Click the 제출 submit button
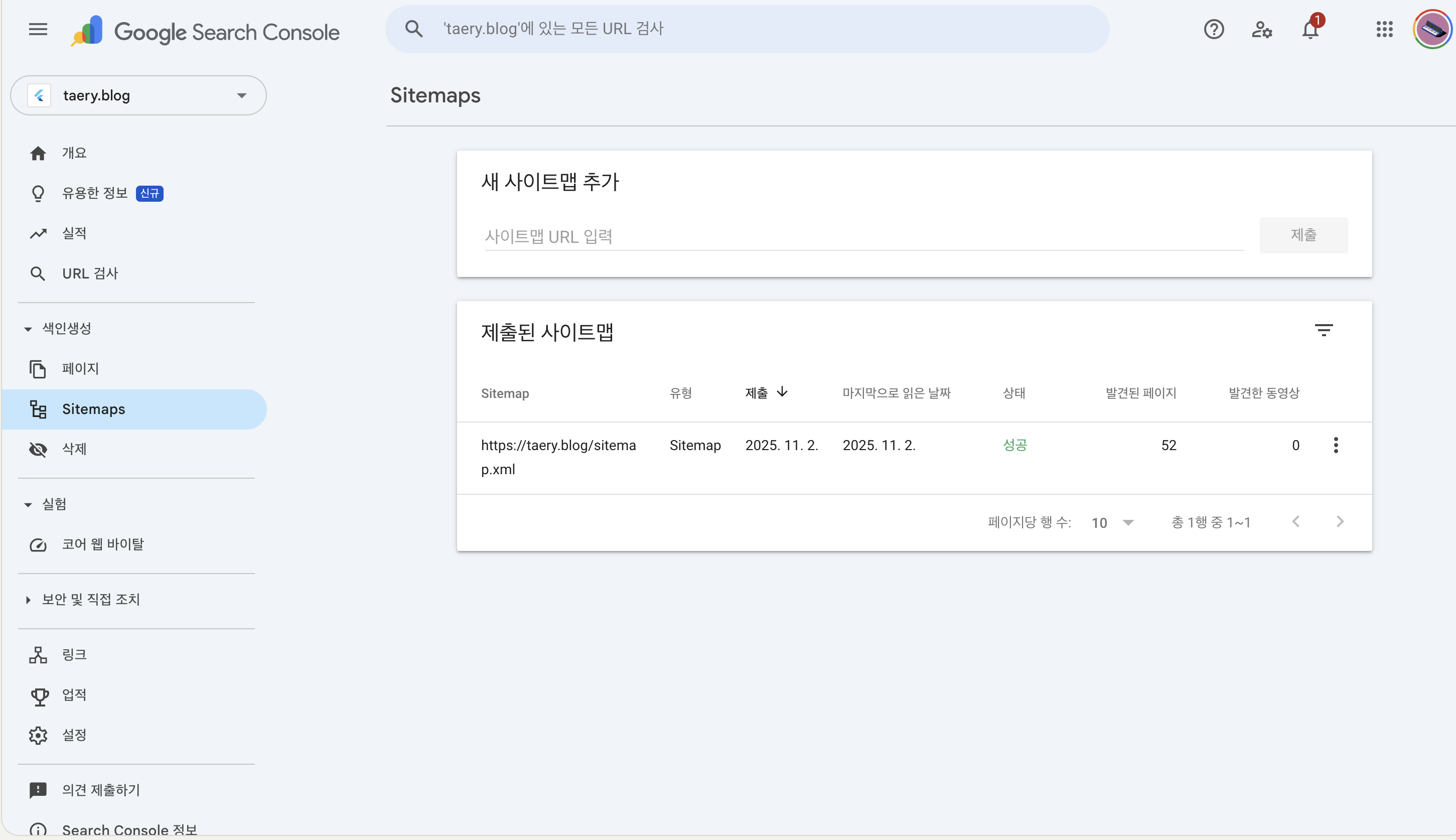This screenshot has width=1456, height=840. click(x=1303, y=235)
